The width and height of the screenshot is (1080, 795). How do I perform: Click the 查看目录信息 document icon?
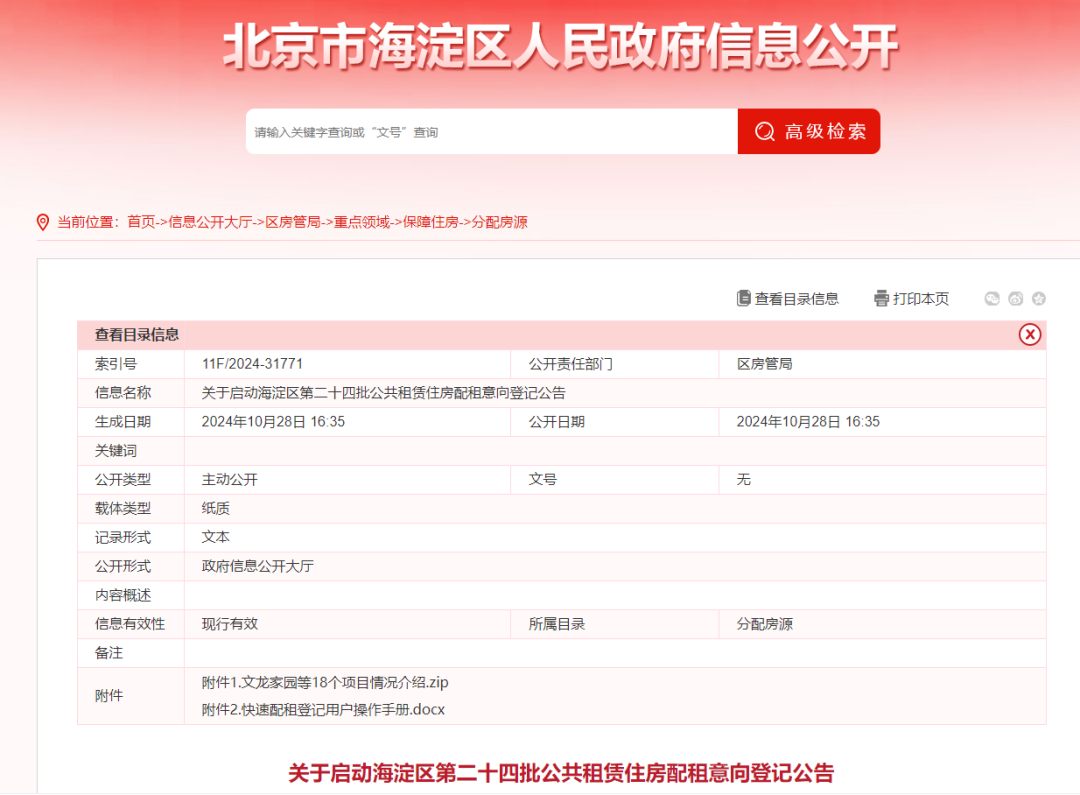click(x=743, y=298)
